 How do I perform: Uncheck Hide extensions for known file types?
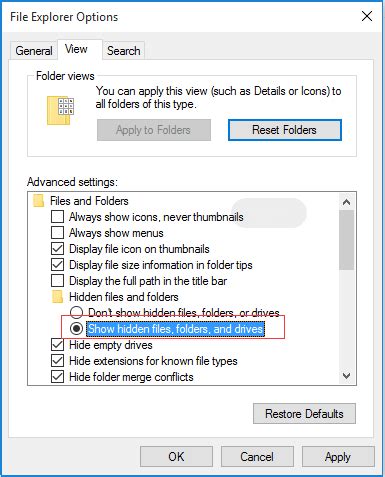click(57, 361)
